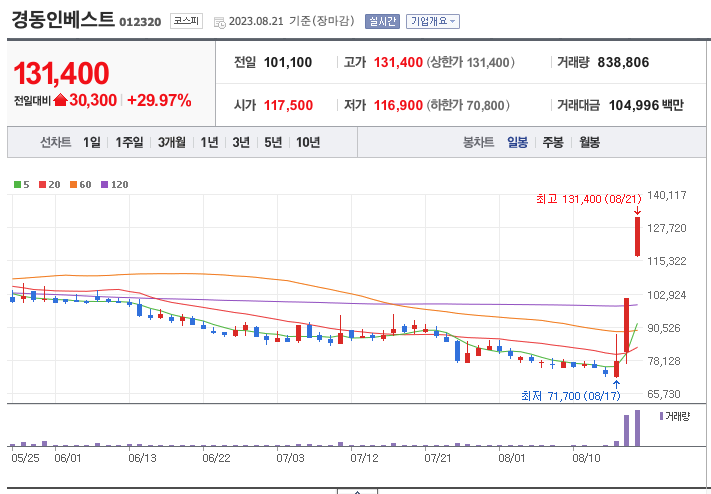Click the 140,117 price axis label

point(667,195)
